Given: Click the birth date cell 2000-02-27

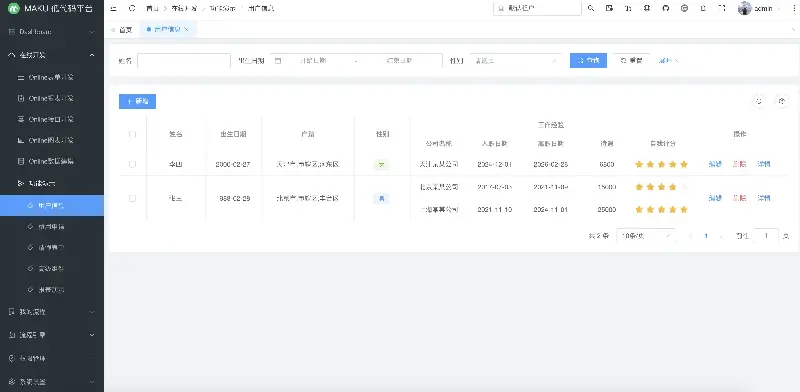Looking at the screenshot, I should point(233,164).
